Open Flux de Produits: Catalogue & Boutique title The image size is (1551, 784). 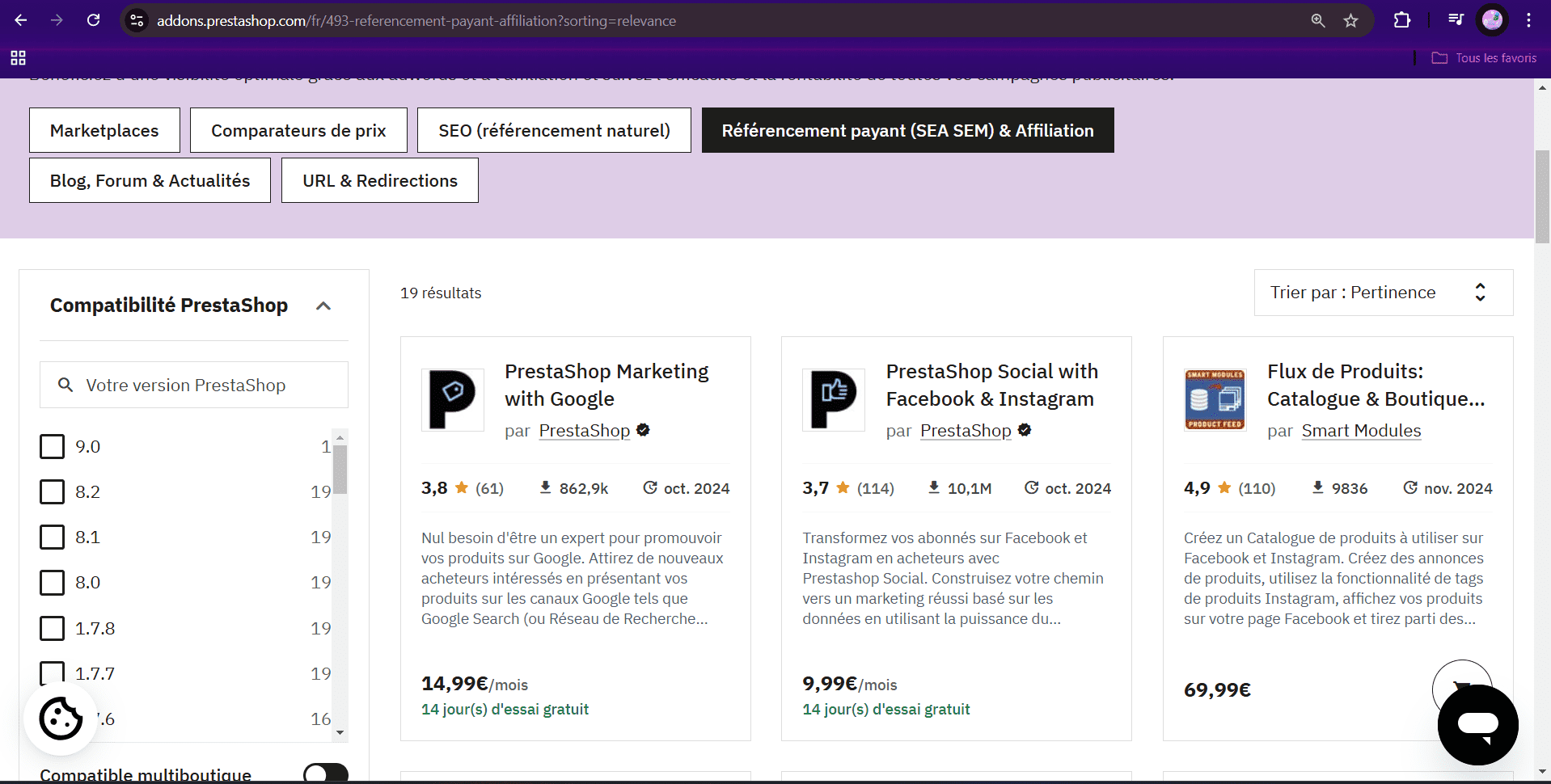point(1376,385)
